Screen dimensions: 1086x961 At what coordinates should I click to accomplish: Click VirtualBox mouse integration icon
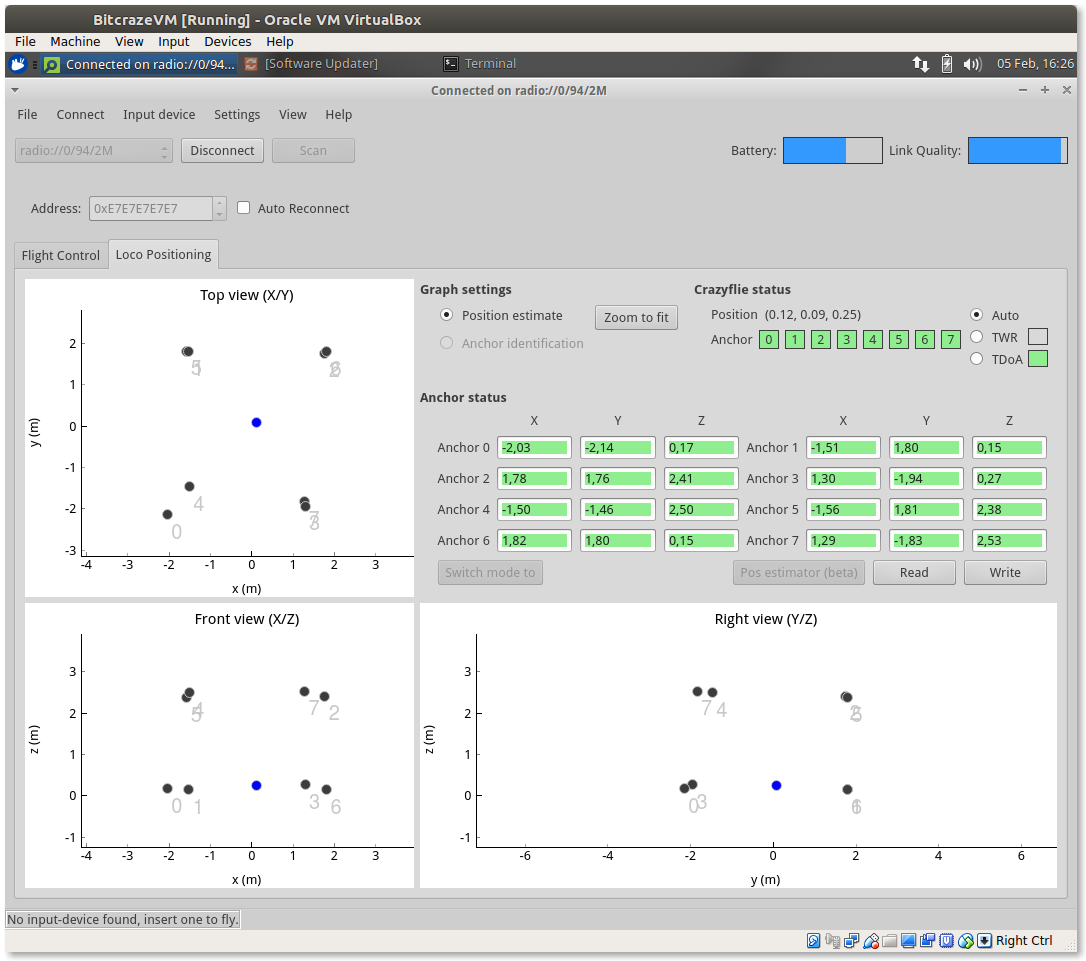965,940
